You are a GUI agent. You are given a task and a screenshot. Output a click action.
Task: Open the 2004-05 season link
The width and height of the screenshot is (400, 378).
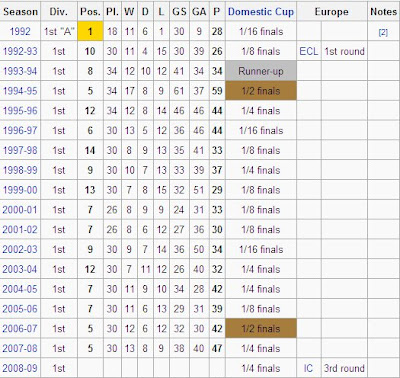click(x=20, y=289)
